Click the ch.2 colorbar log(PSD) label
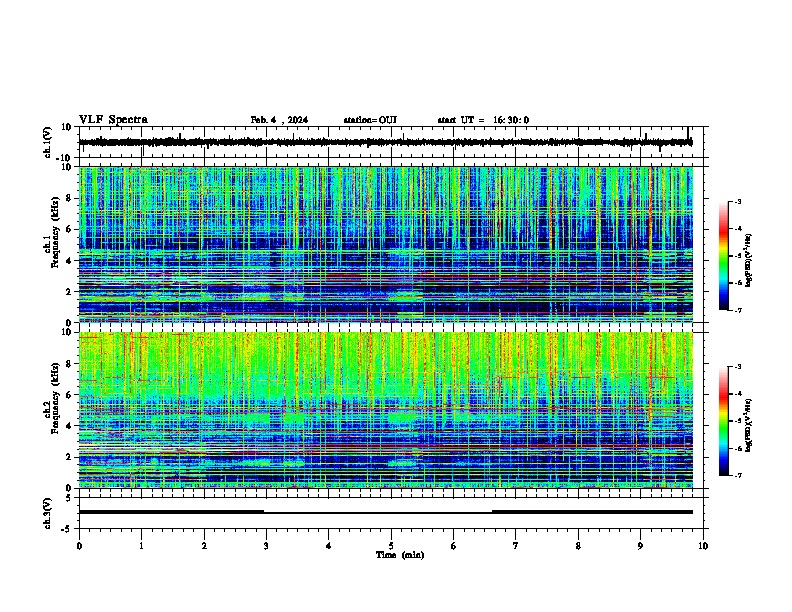This screenshot has width=792, height=612. pyautogui.click(x=748, y=425)
